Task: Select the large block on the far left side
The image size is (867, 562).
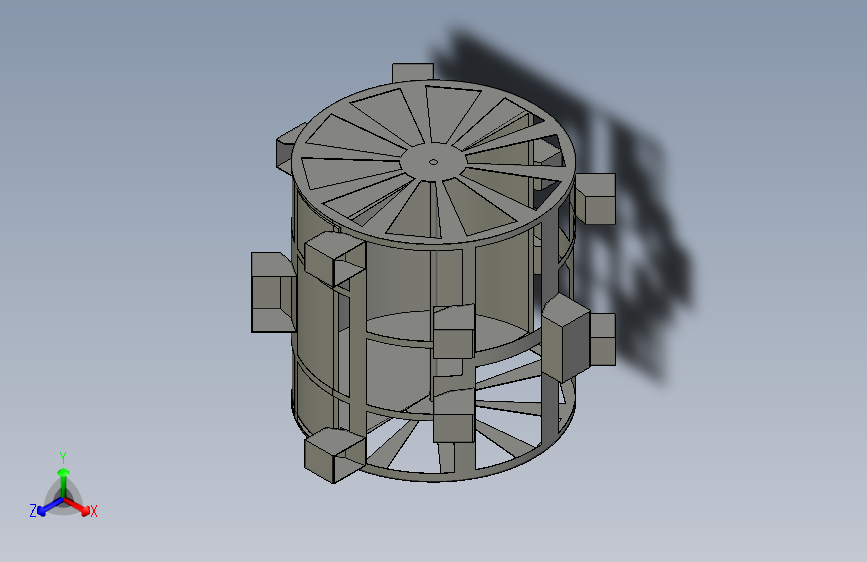Action: coord(273,292)
